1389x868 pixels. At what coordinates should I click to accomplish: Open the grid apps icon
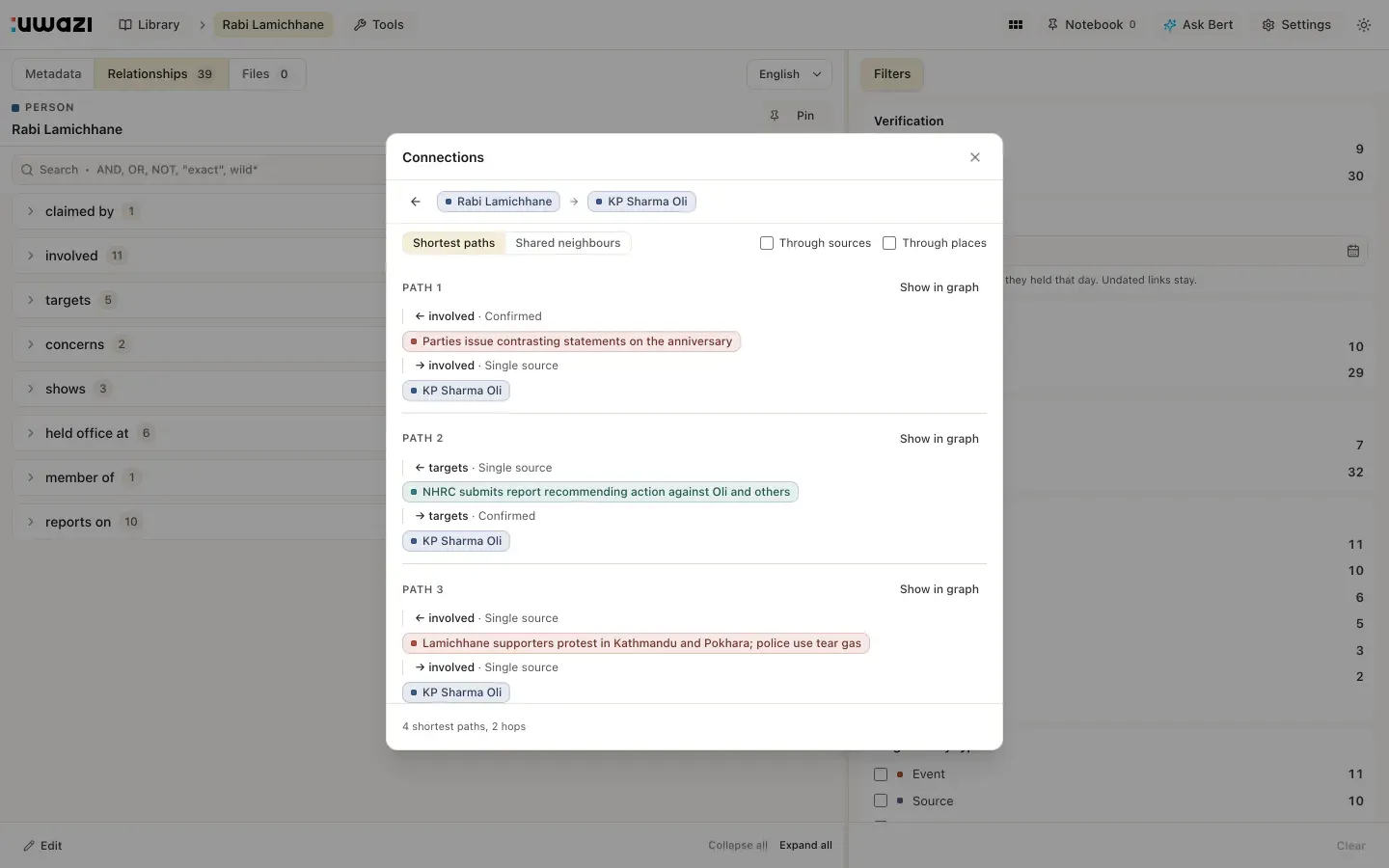click(1016, 25)
